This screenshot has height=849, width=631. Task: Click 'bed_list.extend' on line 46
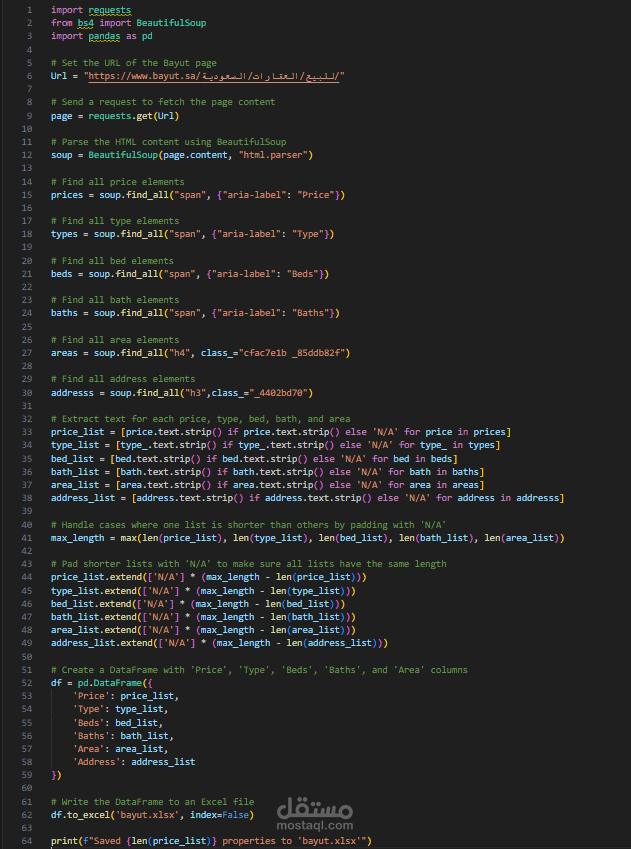(x=91, y=604)
